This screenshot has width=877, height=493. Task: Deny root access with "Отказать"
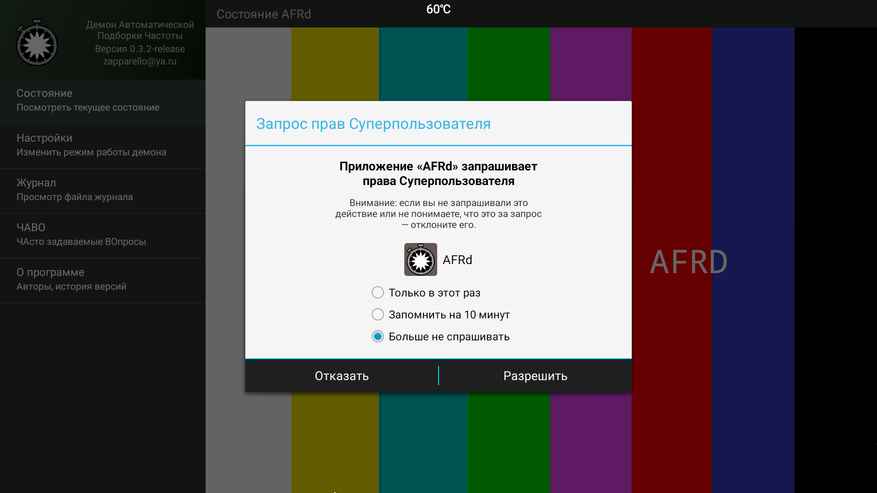click(342, 375)
